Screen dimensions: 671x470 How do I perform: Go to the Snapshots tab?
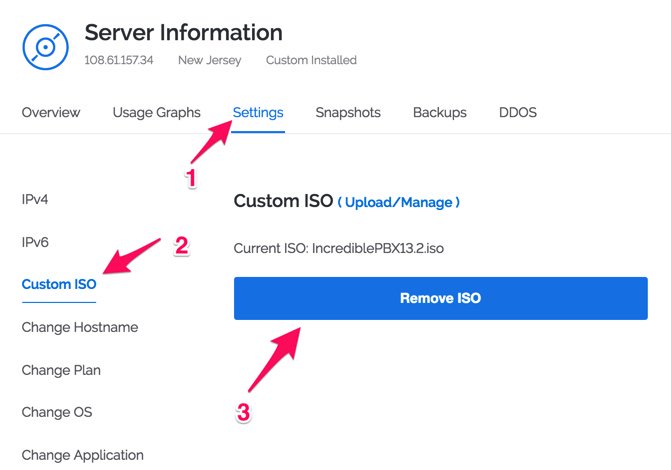tap(348, 113)
